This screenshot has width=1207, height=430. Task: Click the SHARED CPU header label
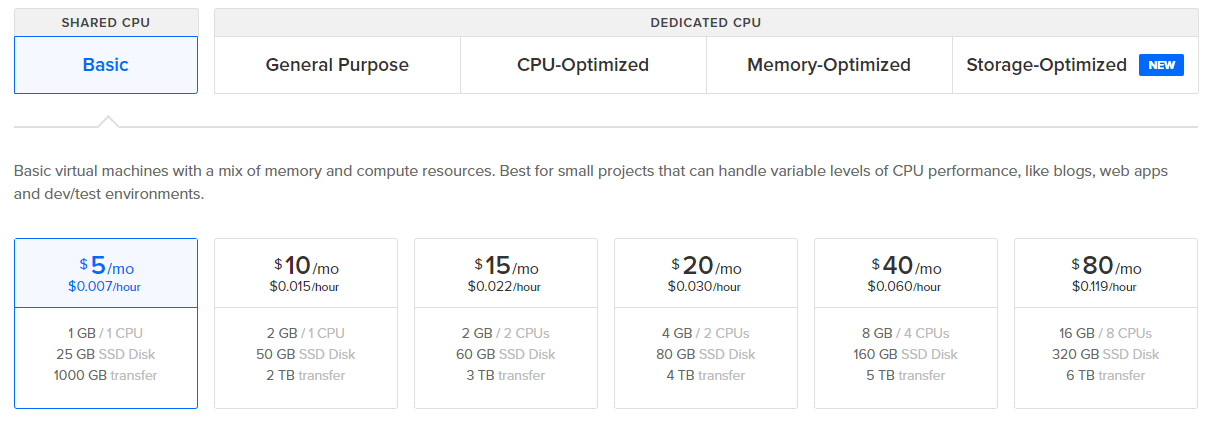point(106,22)
